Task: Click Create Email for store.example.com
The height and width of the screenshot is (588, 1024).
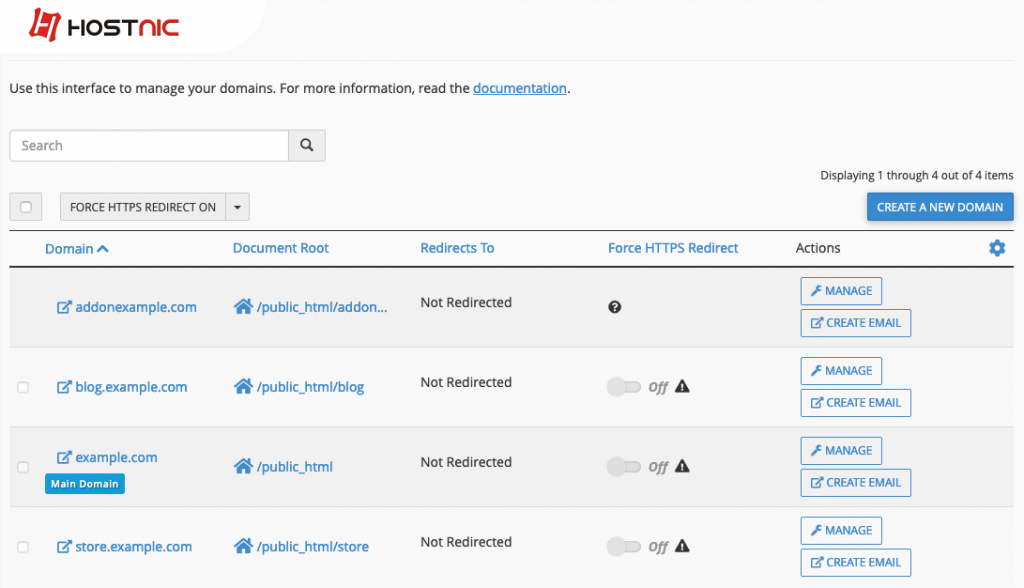Action: click(856, 562)
